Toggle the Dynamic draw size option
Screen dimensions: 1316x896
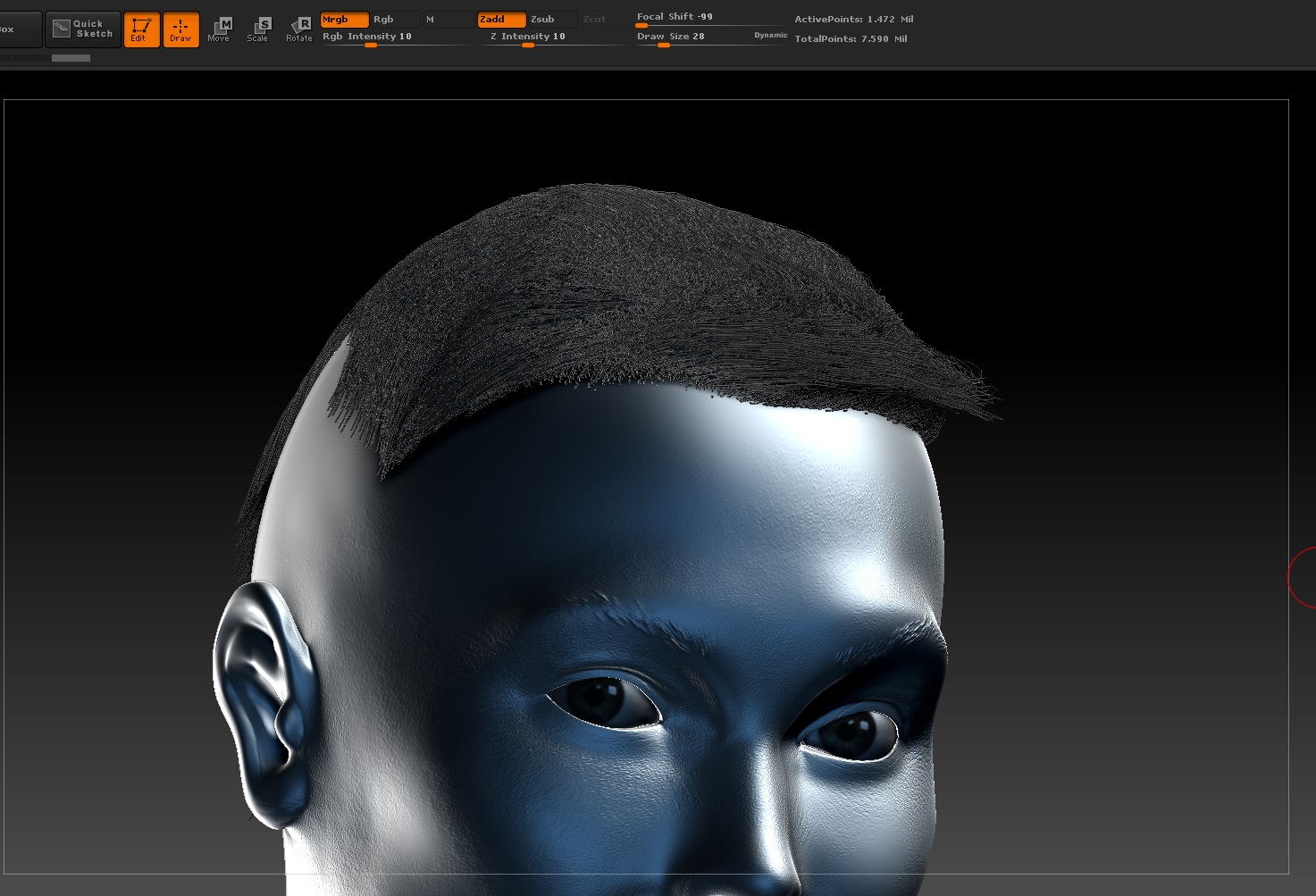(x=770, y=36)
